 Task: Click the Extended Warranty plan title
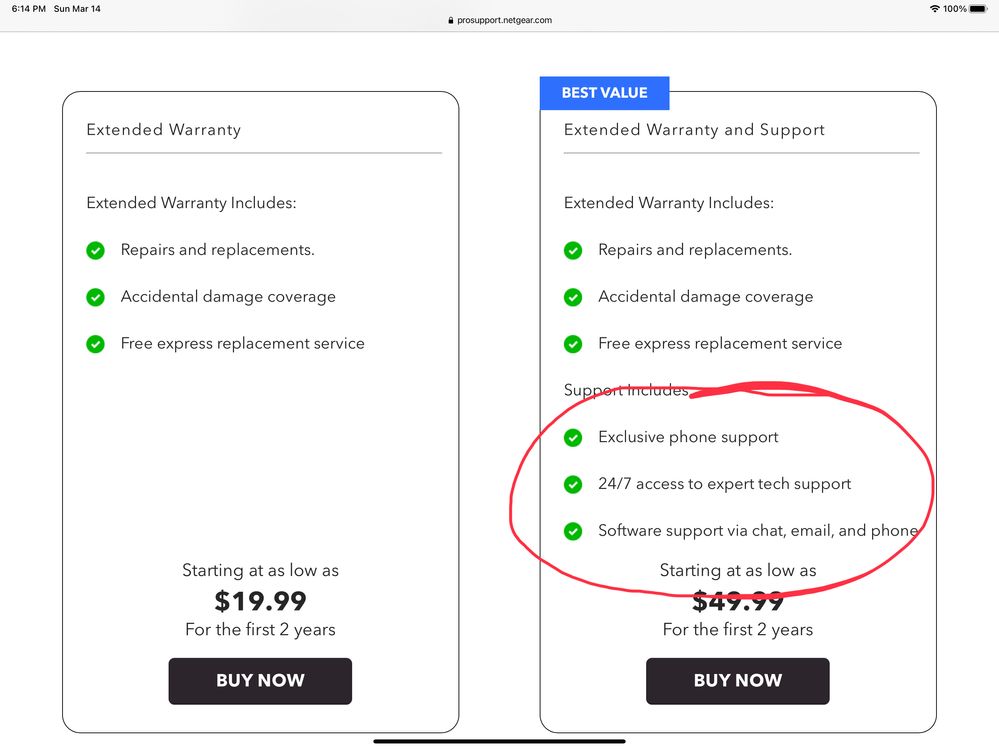(x=163, y=130)
